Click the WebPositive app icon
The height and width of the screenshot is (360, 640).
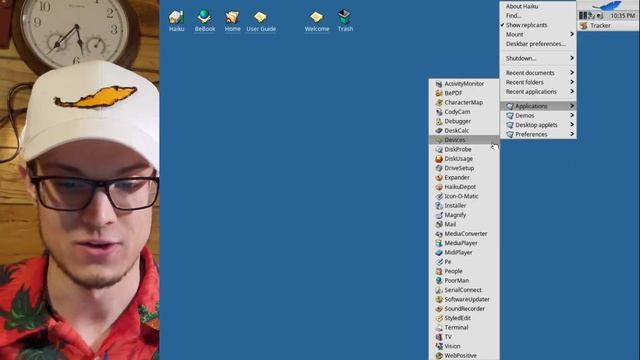click(x=439, y=356)
